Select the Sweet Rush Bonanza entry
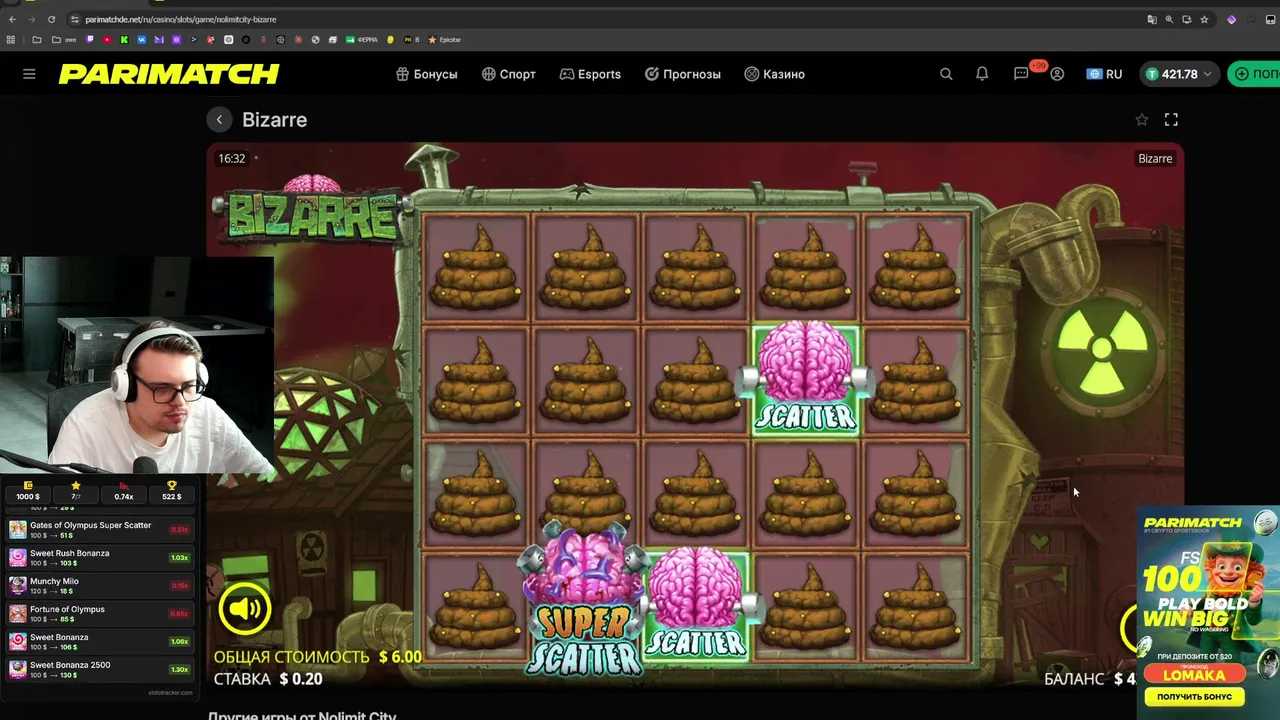 pos(98,556)
